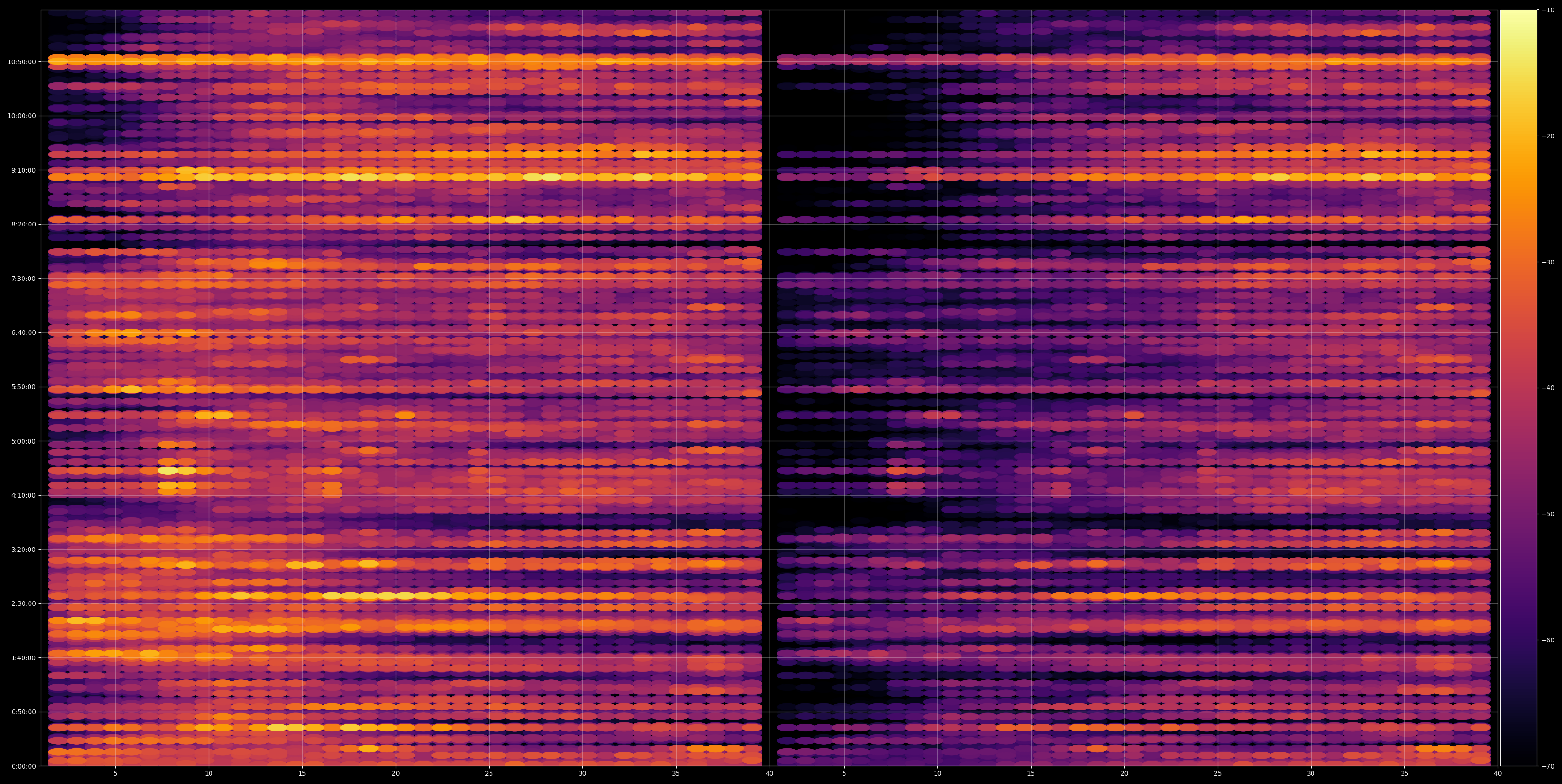Click the inferno colorbar gradient strip
The height and width of the screenshot is (784, 1562).
1518,388
